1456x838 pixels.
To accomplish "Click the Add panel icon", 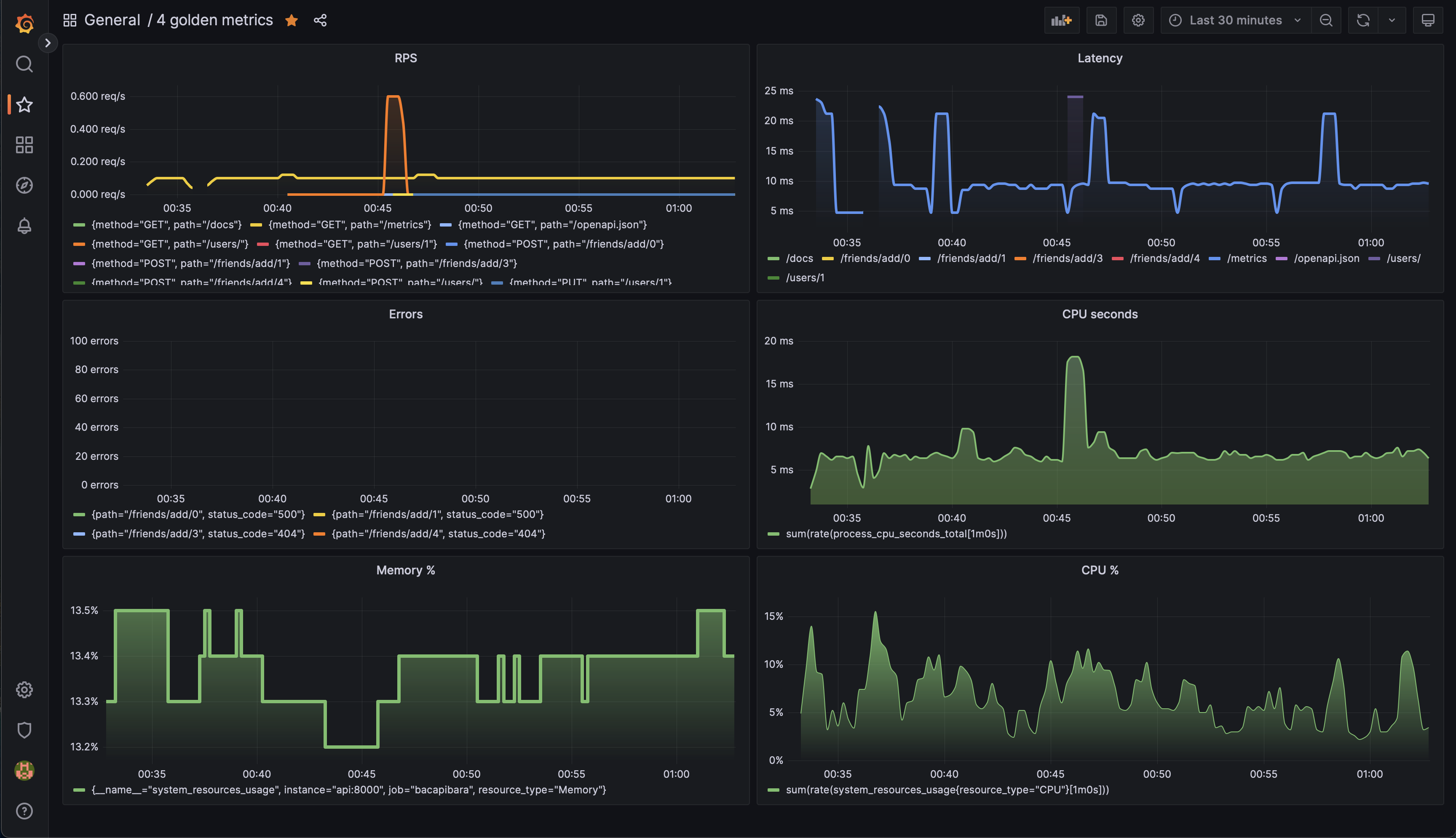I will tap(1062, 20).
